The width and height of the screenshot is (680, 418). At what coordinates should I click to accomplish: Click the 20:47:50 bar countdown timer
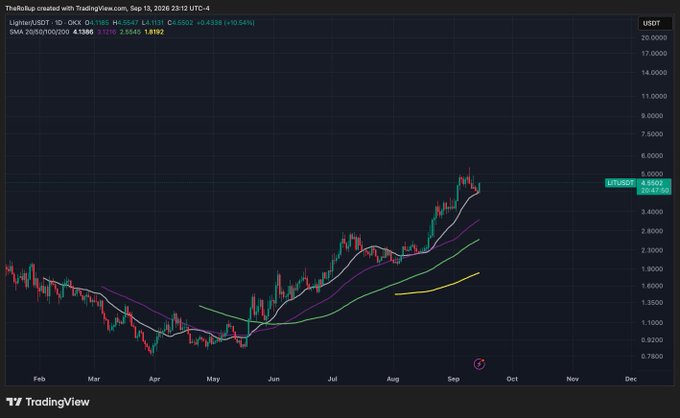coord(654,190)
